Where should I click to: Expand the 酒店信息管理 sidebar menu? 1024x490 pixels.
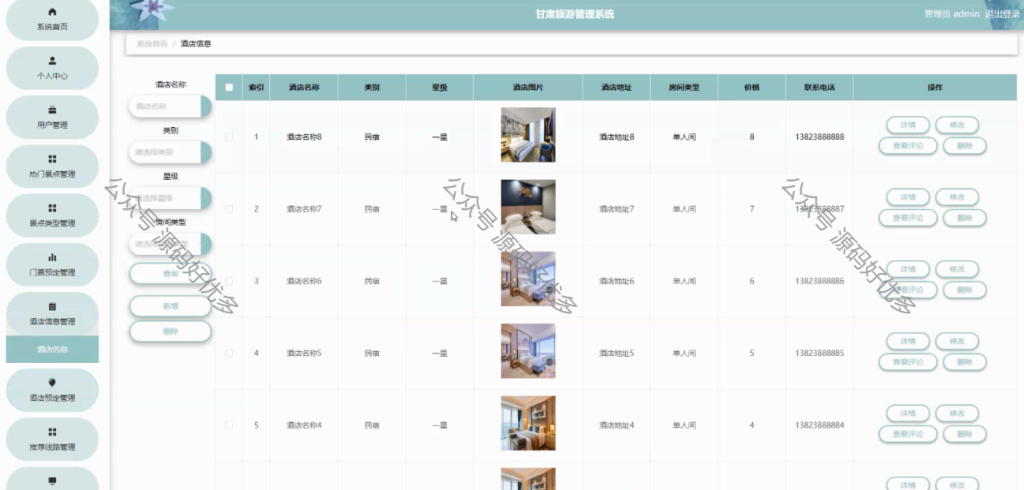click(52, 313)
